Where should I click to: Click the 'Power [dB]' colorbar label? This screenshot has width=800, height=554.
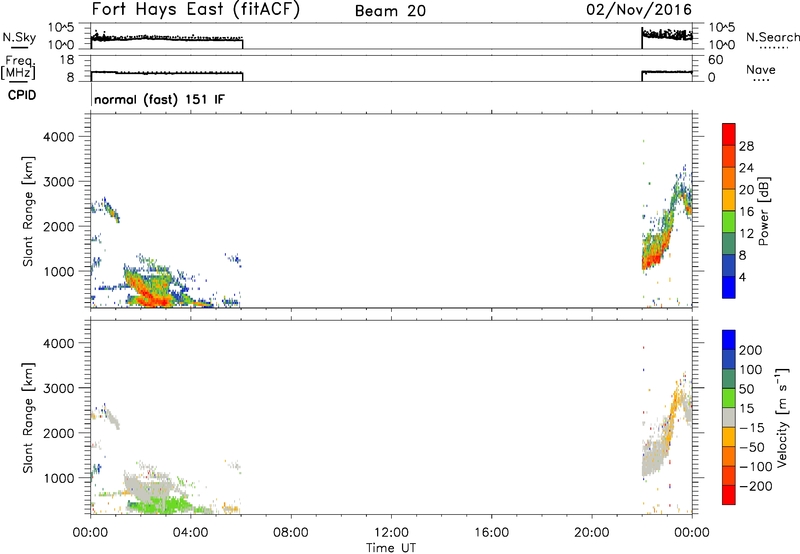click(763, 211)
